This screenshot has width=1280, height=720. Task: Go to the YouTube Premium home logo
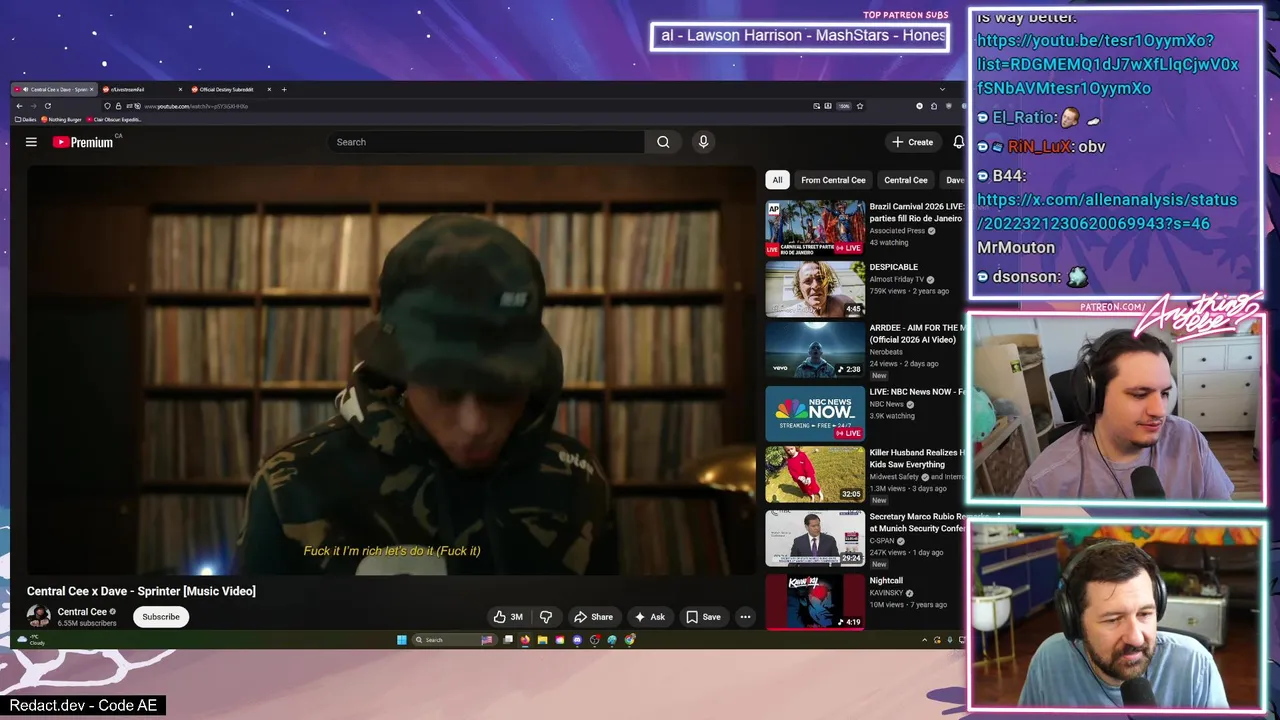coord(83,142)
